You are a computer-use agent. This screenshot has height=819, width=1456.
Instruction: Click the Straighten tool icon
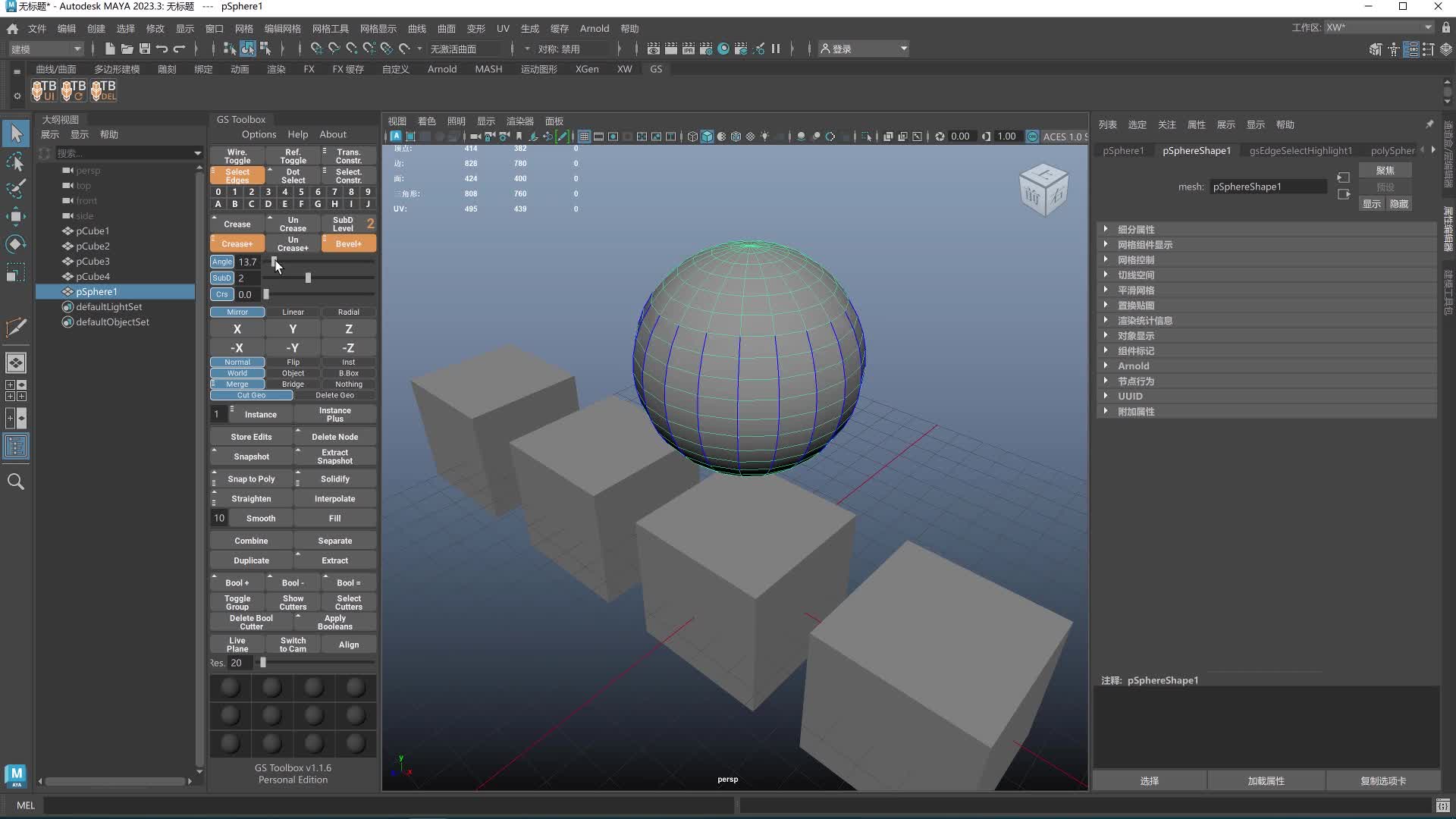251,498
